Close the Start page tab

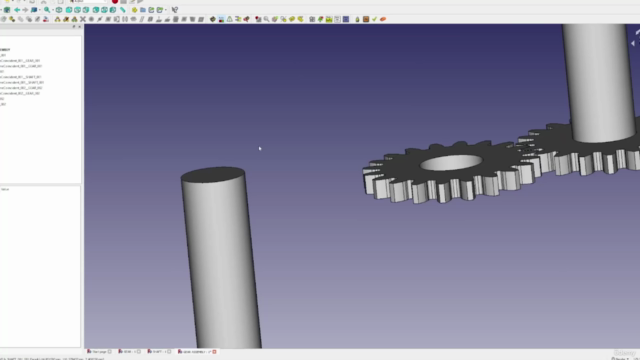(110, 351)
